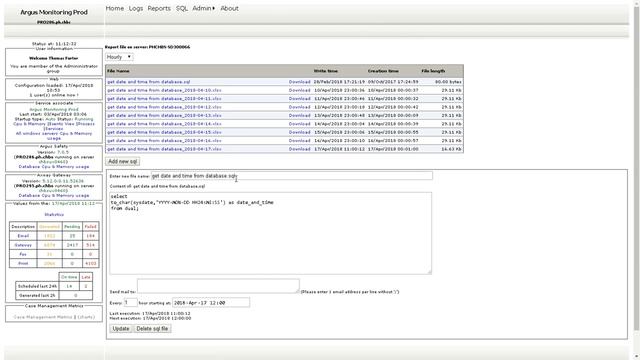Click the Update button
The image size is (640, 360).
tap(121, 329)
